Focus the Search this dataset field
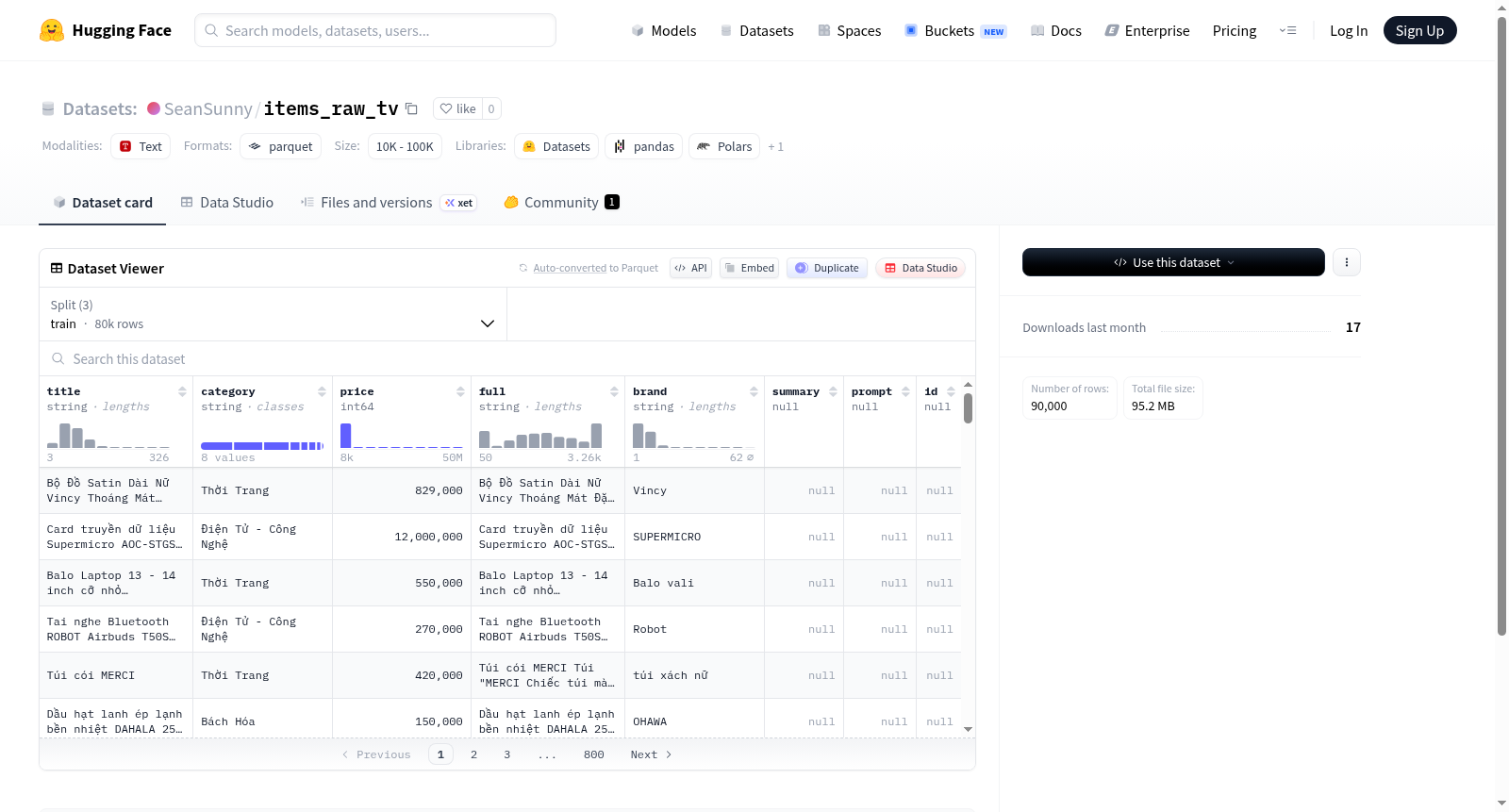 (x=507, y=358)
